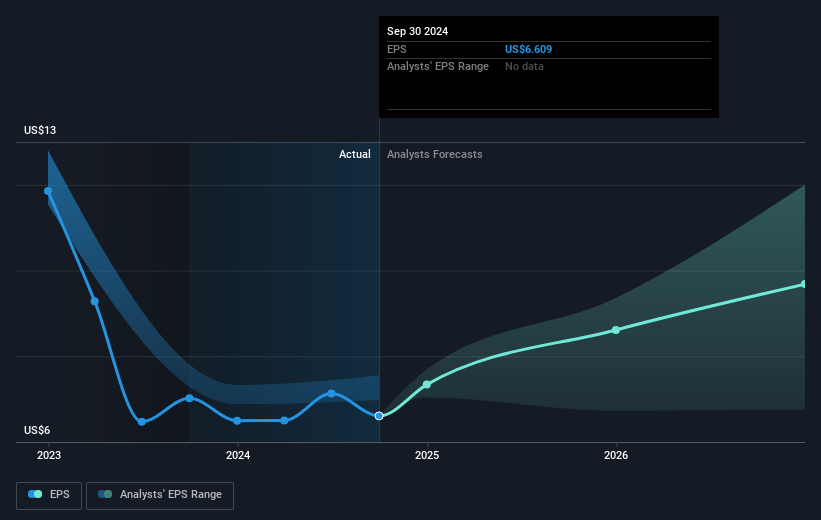The image size is (821, 520).
Task: Toggle the Analysts' EPS Range legend series
Action: click(160, 495)
